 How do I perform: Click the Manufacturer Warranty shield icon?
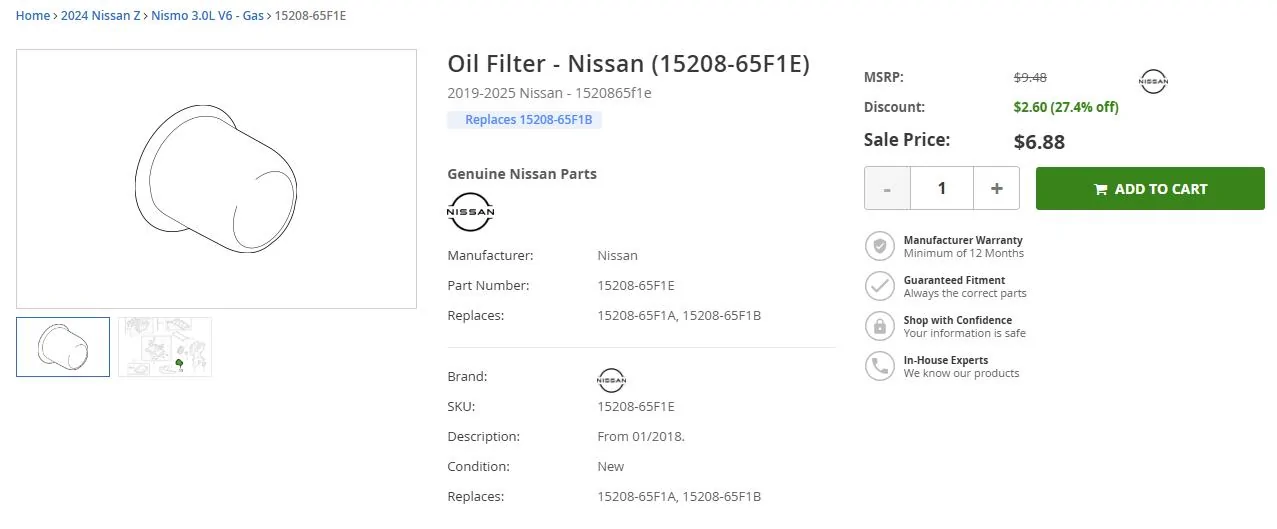coord(880,246)
